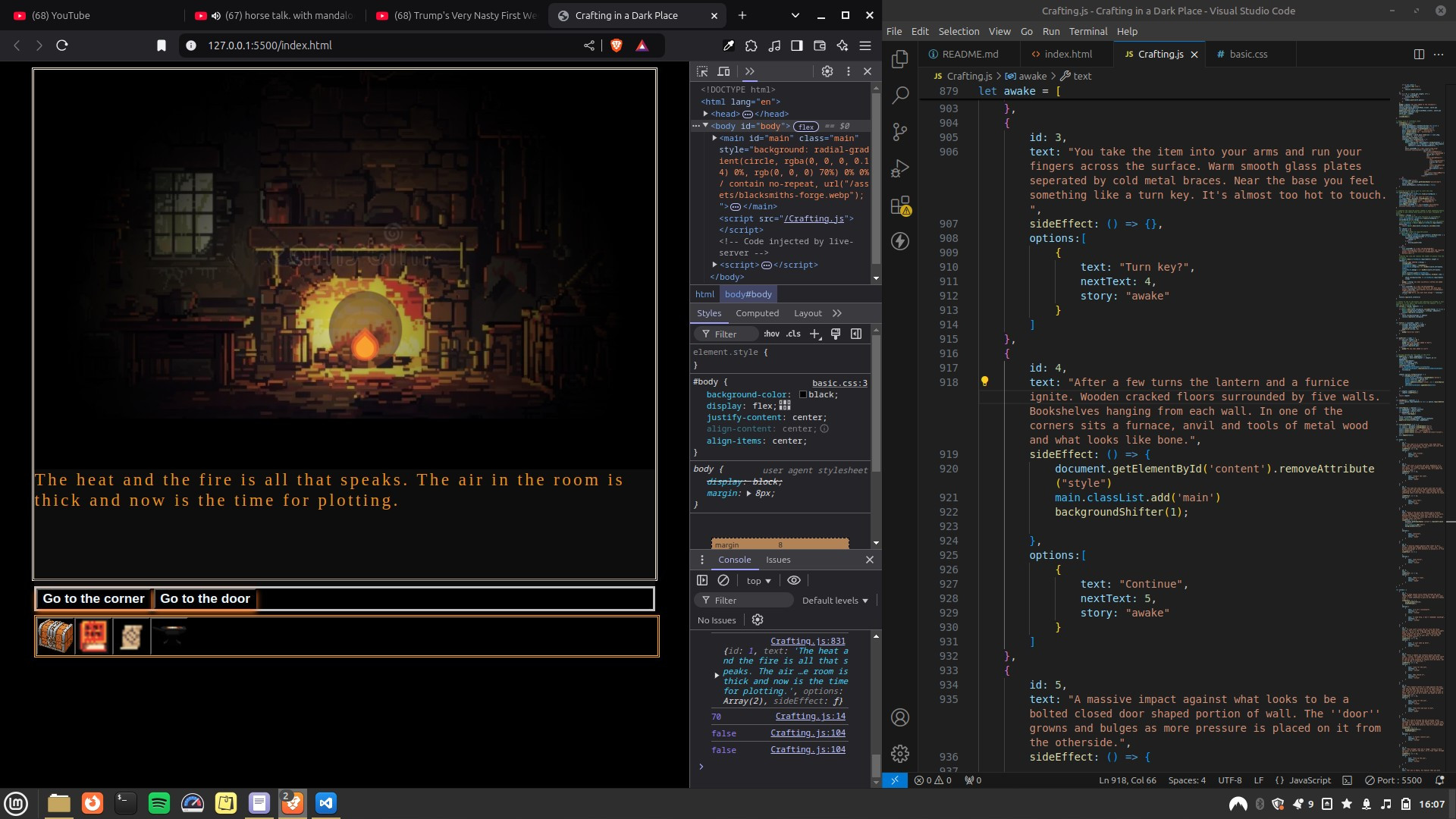Switch to the Issues drawer tab
Viewport: 1456px width, 819px height.
[x=778, y=560]
